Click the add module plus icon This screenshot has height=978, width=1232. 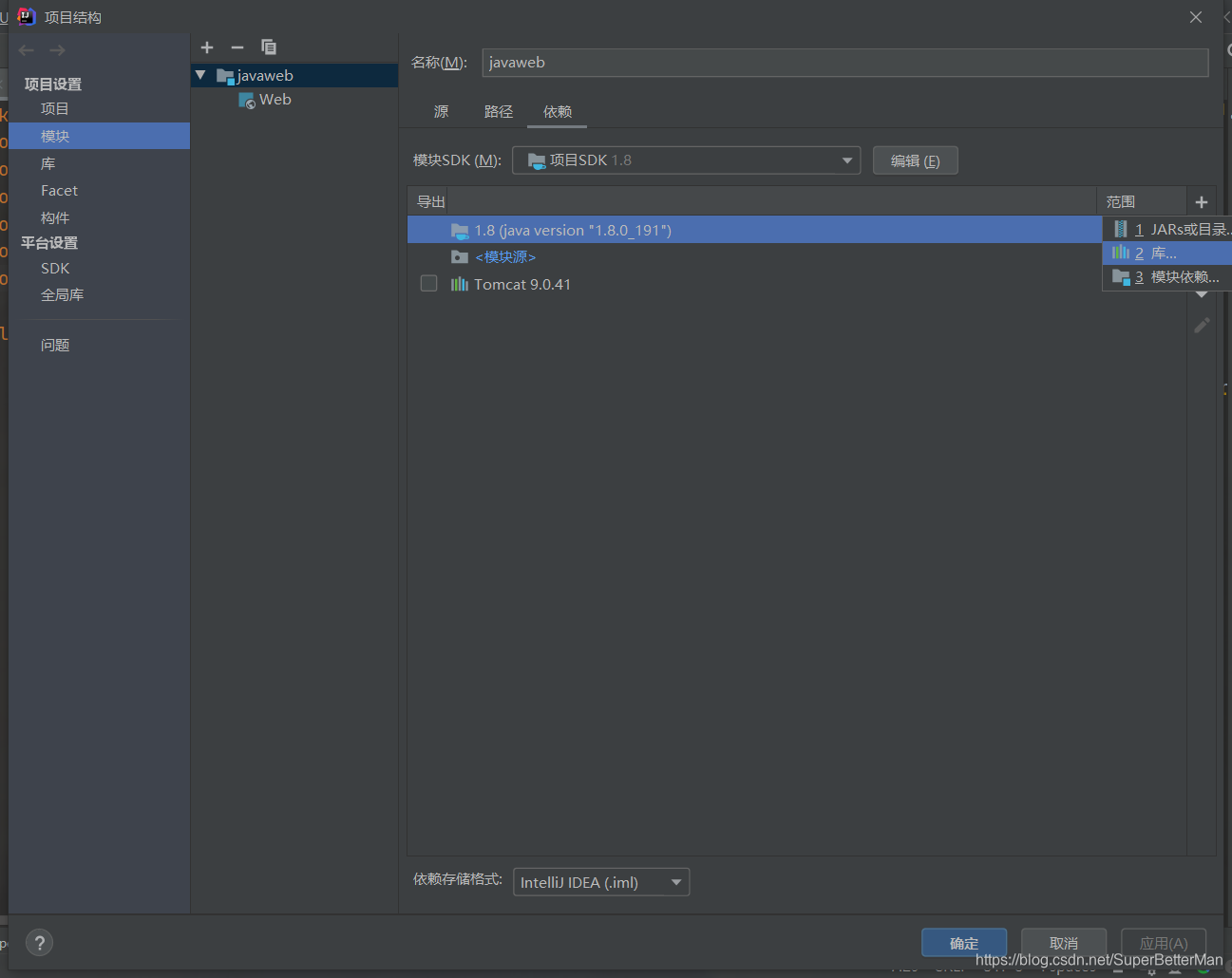[207, 47]
